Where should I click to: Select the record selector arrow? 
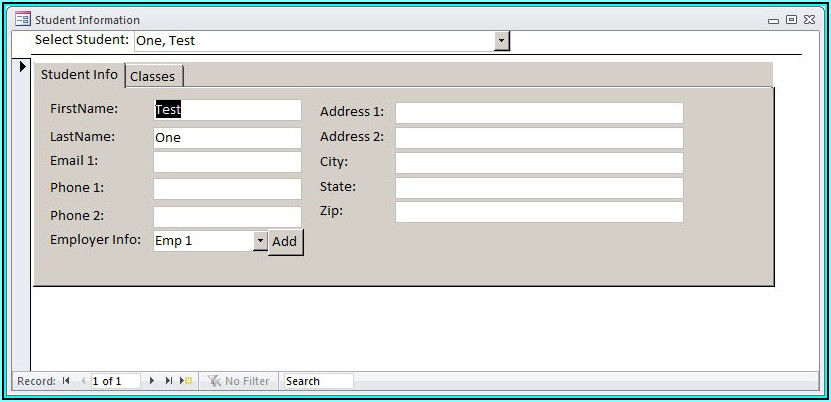[22, 67]
